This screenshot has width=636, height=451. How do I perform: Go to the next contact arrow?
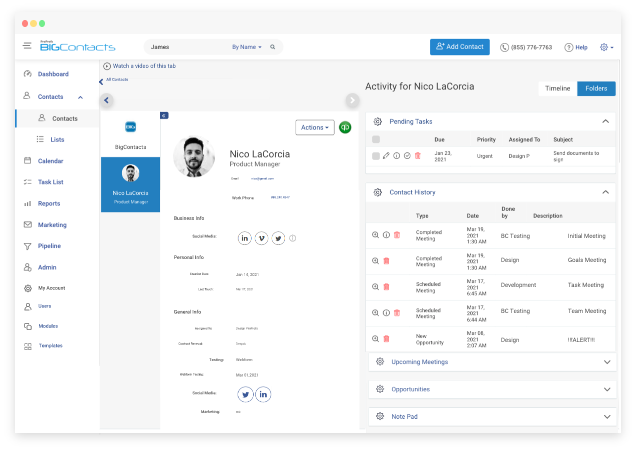[352, 100]
